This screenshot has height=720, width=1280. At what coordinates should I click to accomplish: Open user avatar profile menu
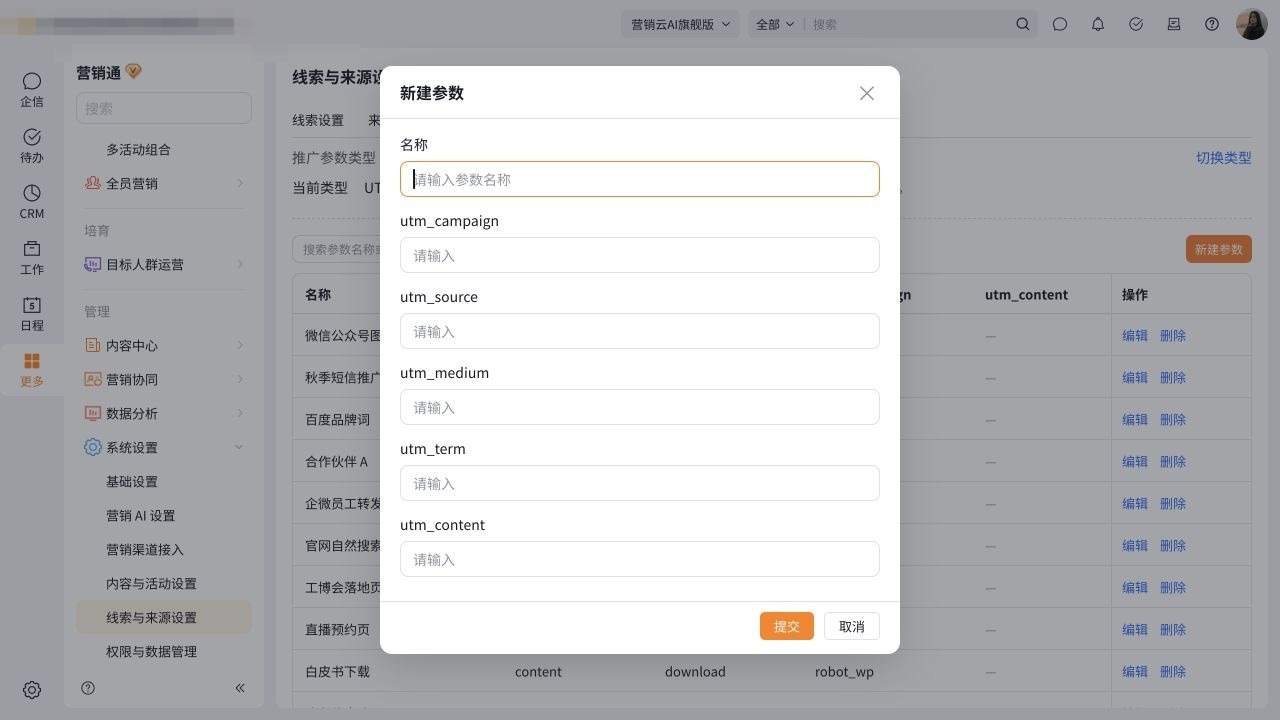(x=1252, y=24)
